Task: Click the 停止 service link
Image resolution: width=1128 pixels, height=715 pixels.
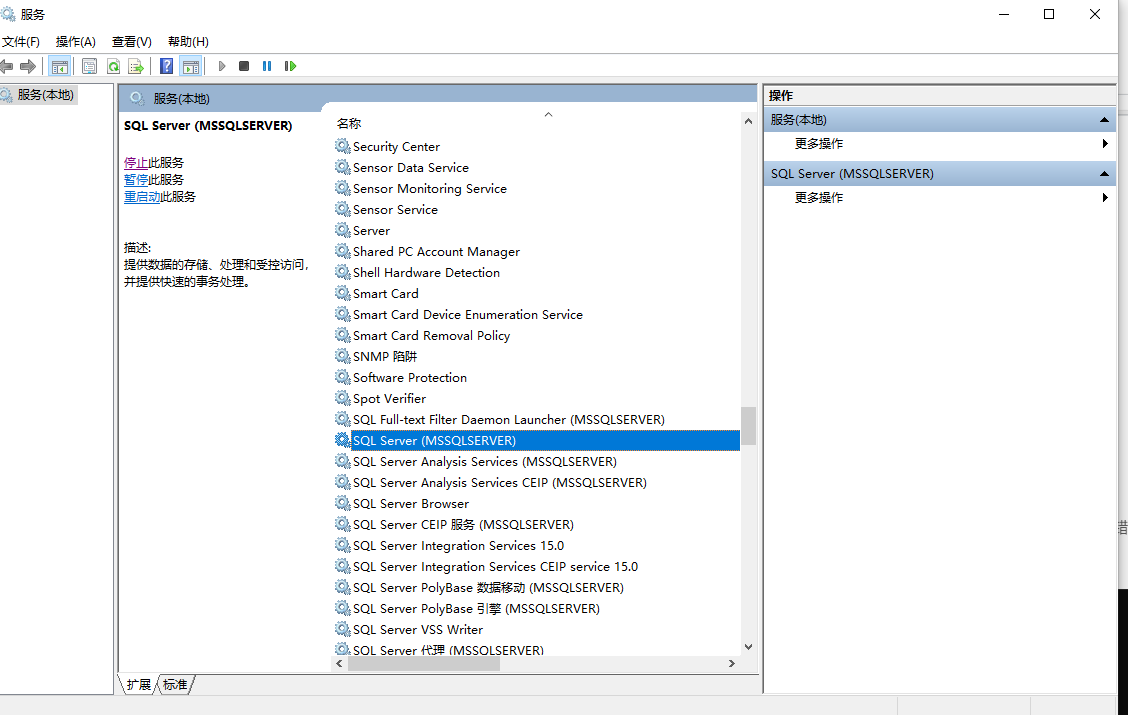Action: click(x=135, y=163)
